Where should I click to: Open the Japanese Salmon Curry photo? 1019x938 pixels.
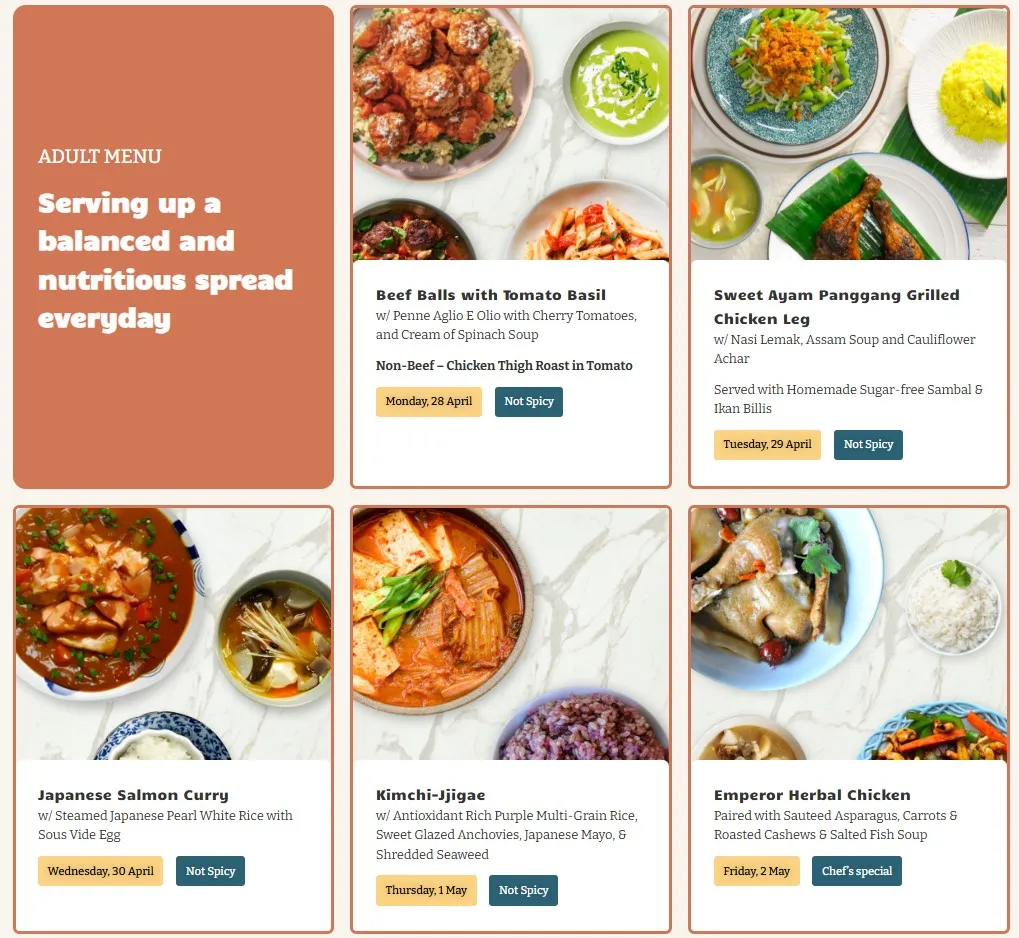click(173, 634)
